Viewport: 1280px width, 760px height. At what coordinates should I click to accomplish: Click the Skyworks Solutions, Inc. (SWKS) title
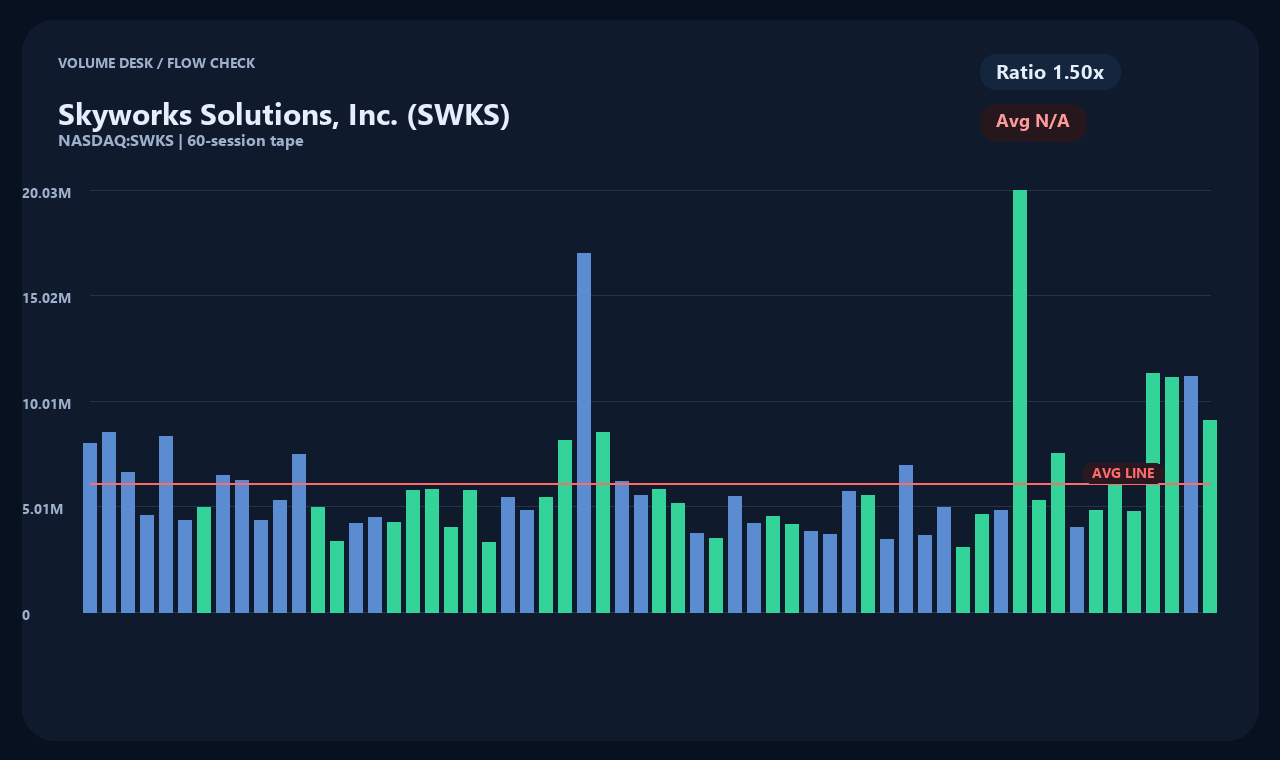point(284,115)
